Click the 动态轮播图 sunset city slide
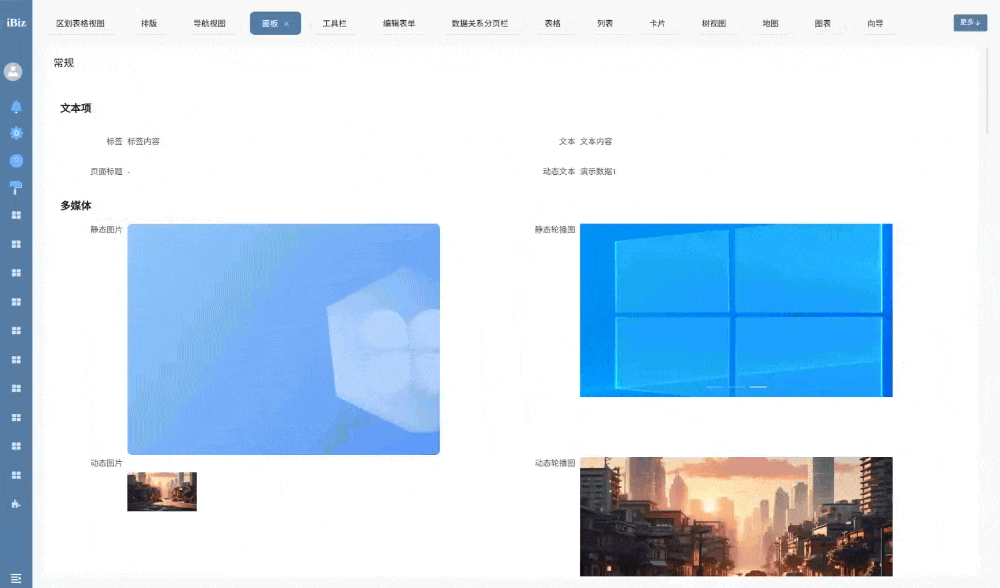 (736, 516)
